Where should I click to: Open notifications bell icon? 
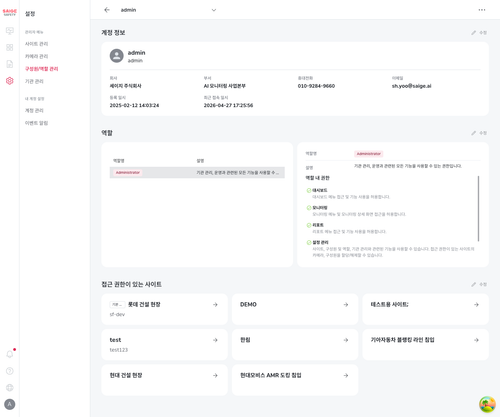[x=10, y=354]
